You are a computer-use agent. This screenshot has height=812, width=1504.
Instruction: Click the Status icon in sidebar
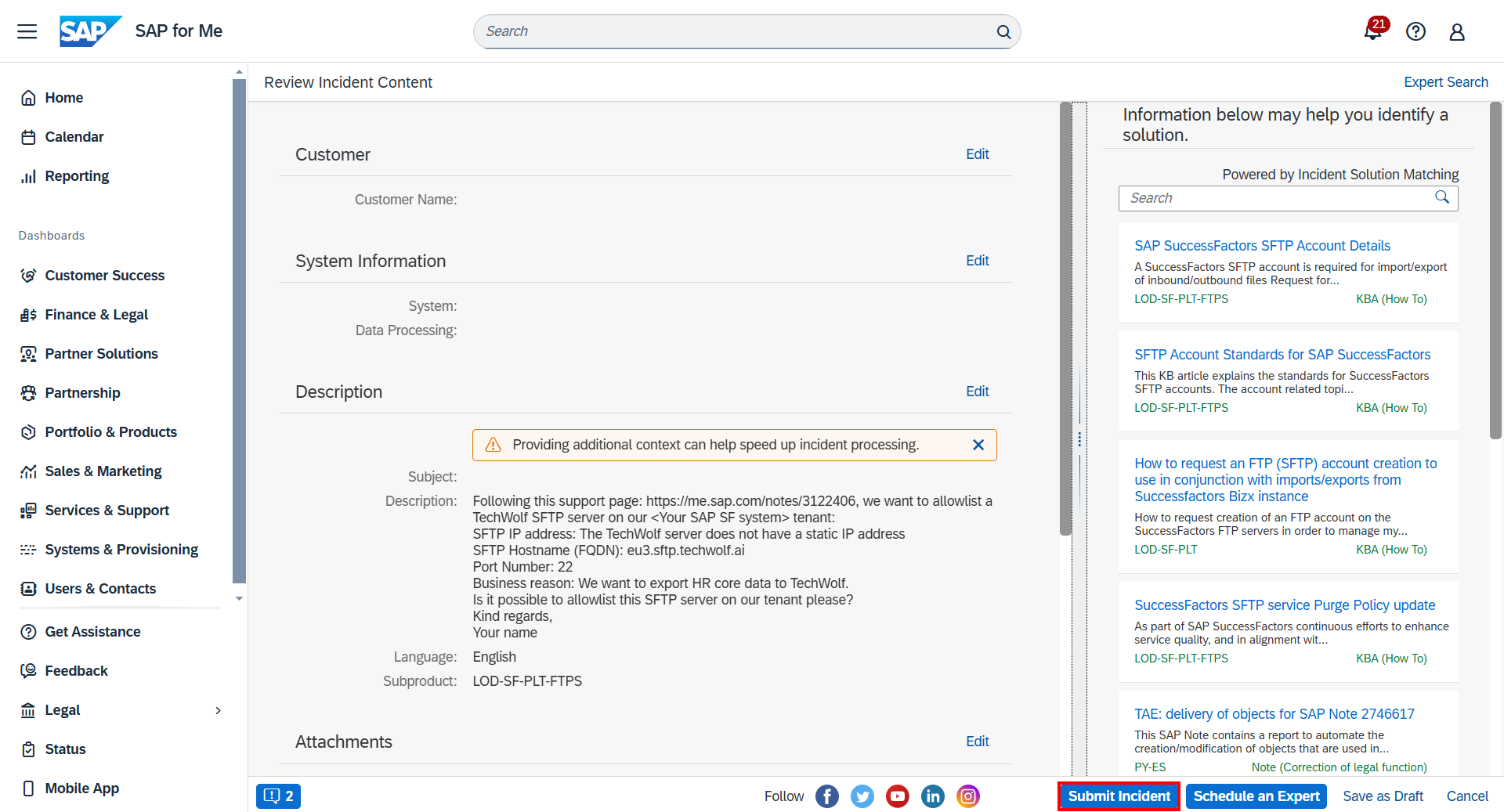pos(28,749)
